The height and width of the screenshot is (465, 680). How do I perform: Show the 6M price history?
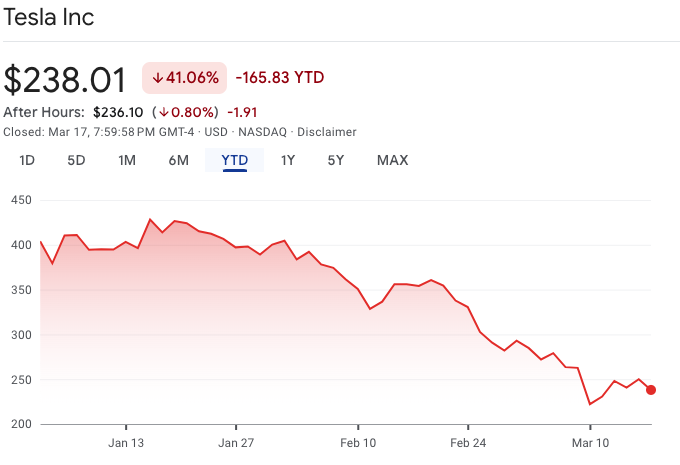[x=178, y=160]
